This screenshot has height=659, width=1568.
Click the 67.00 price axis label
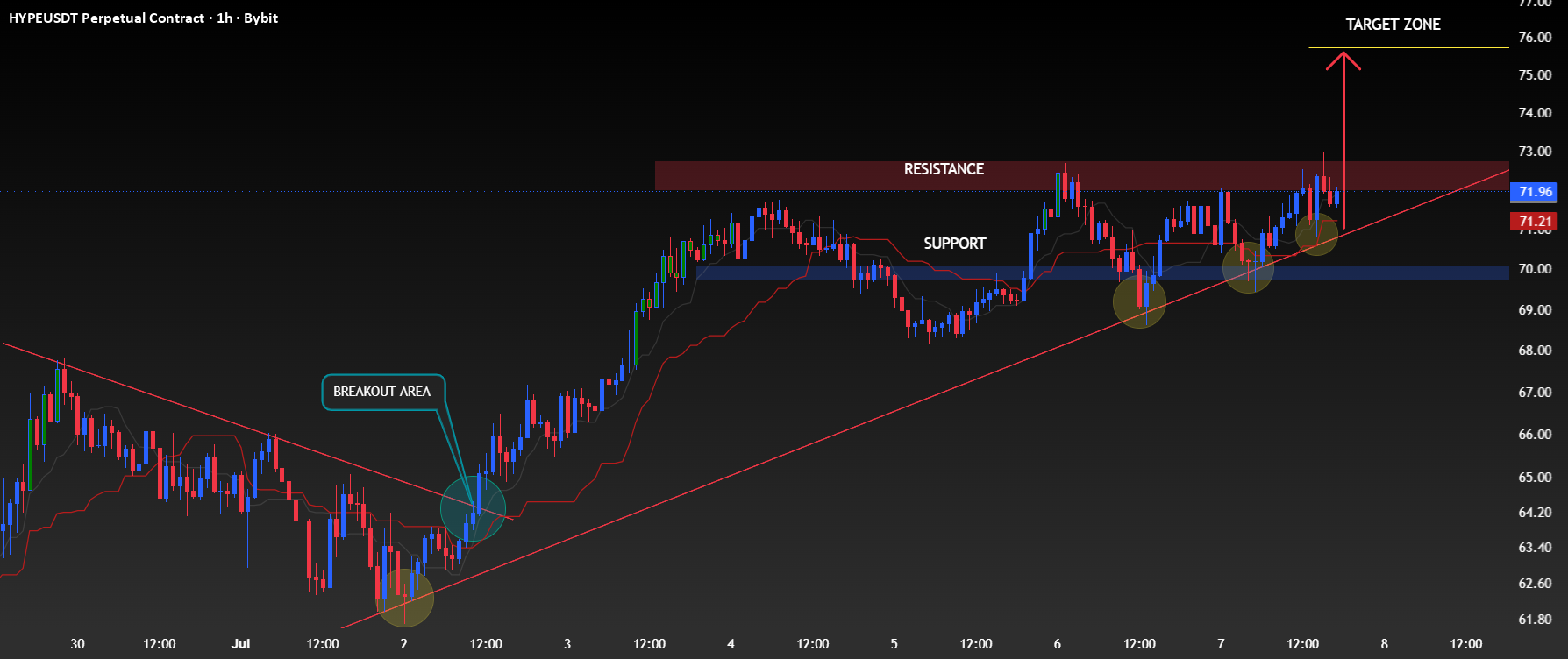click(x=1535, y=393)
